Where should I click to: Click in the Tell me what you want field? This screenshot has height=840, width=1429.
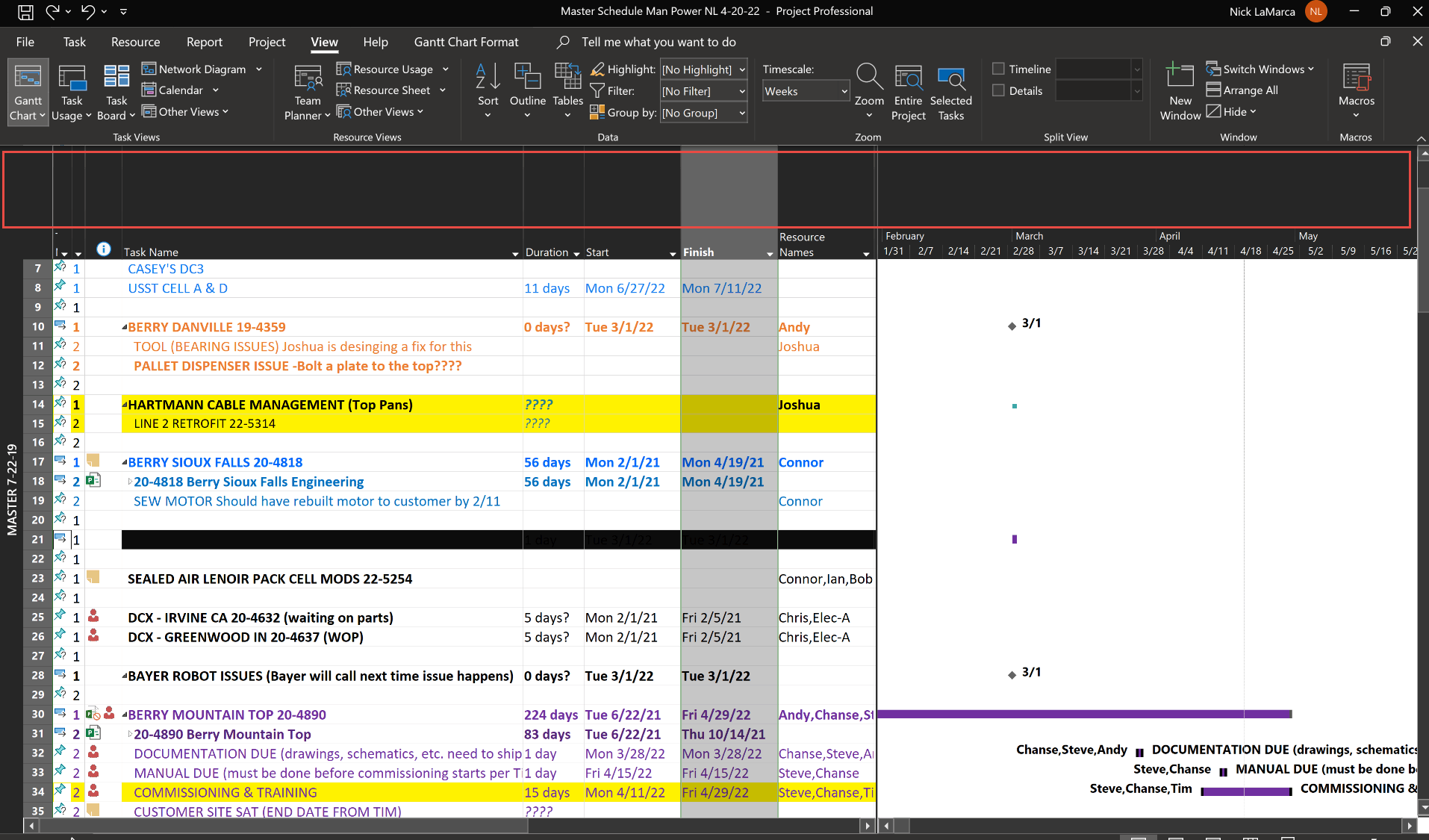[659, 42]
